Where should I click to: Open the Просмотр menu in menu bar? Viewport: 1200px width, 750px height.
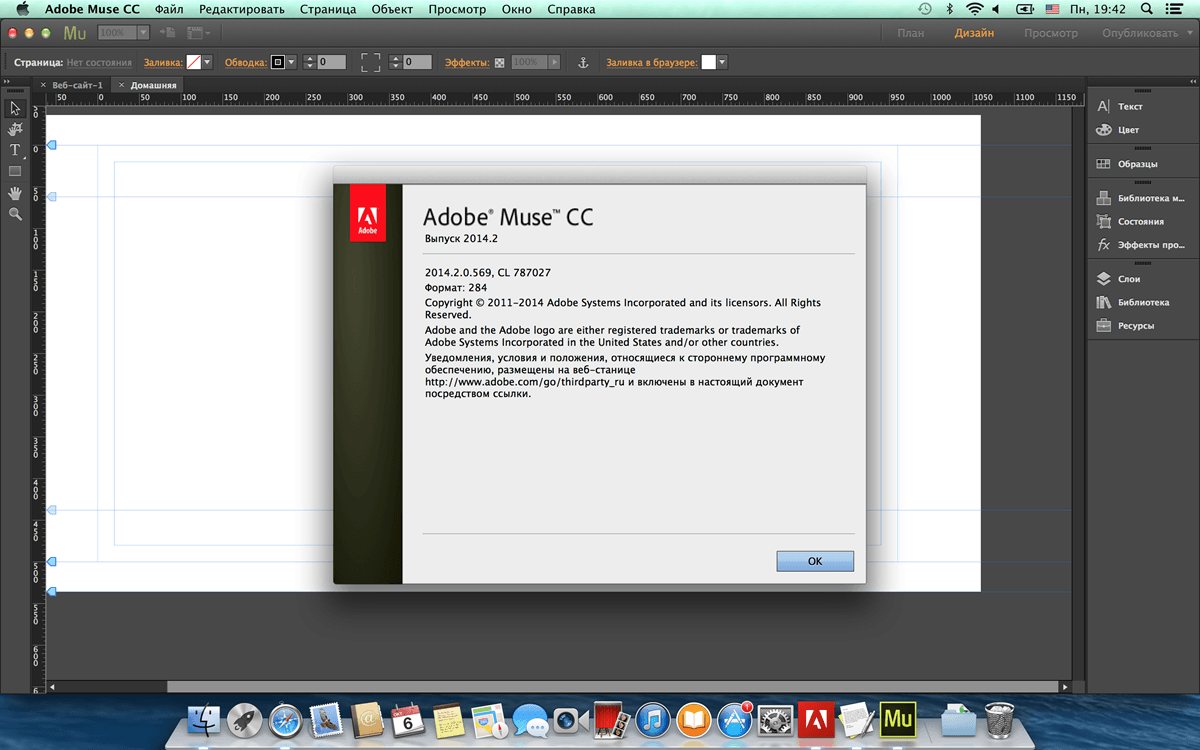457,9
